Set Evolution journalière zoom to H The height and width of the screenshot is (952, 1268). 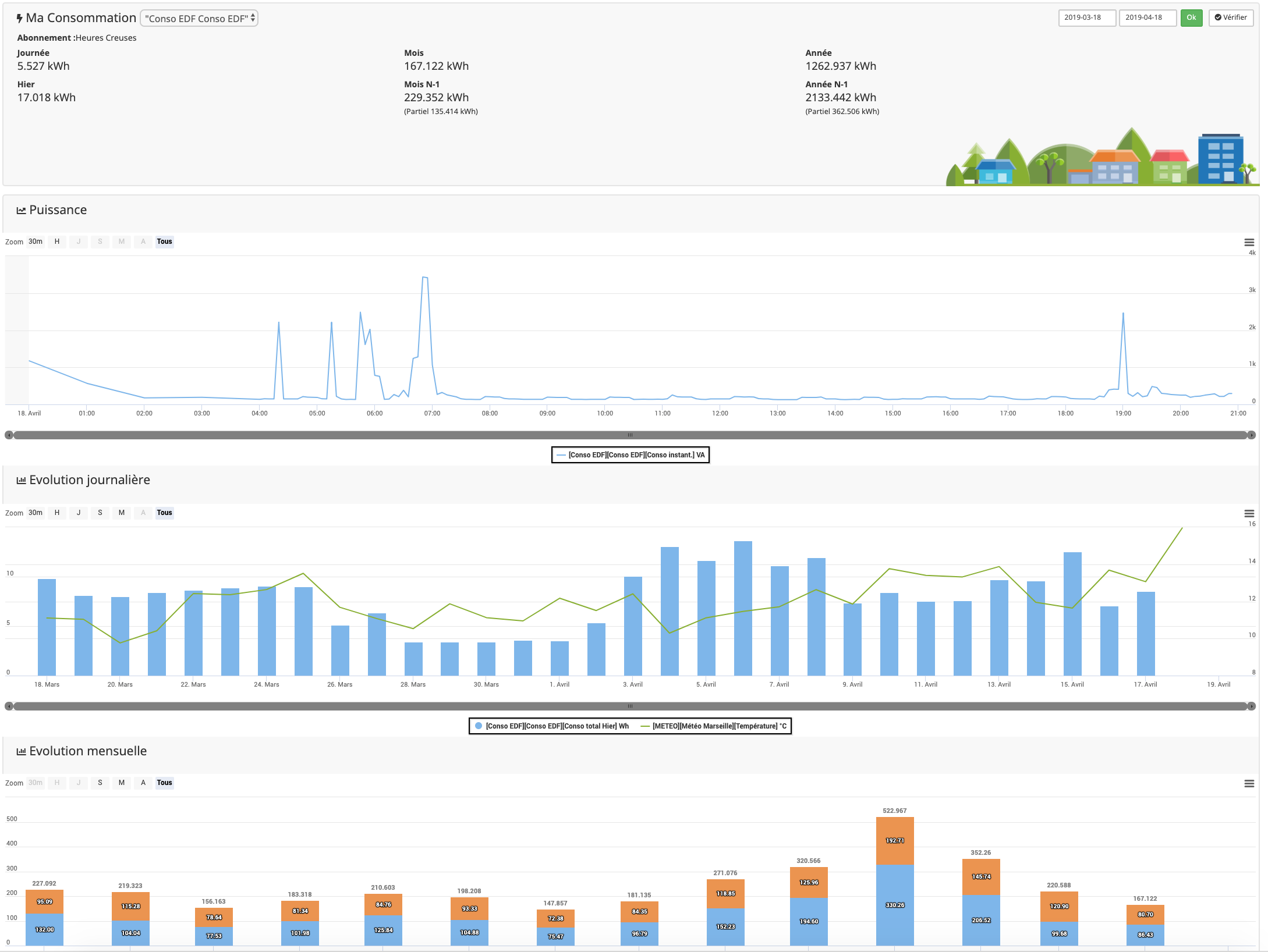57,513
